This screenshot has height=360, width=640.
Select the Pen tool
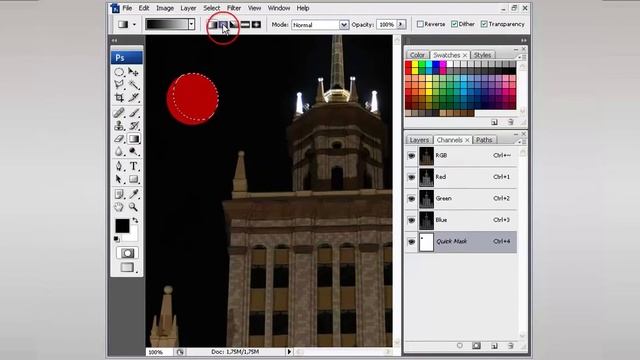[119, 166]
